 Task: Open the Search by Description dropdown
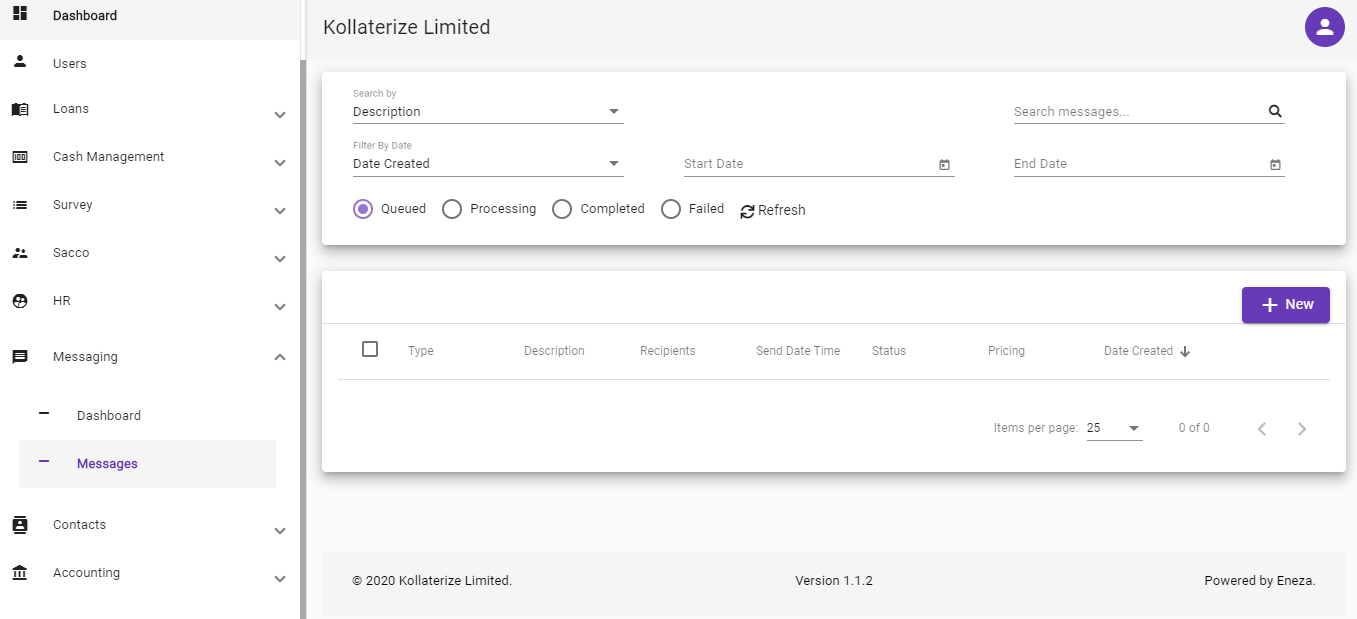pos(488,112)
